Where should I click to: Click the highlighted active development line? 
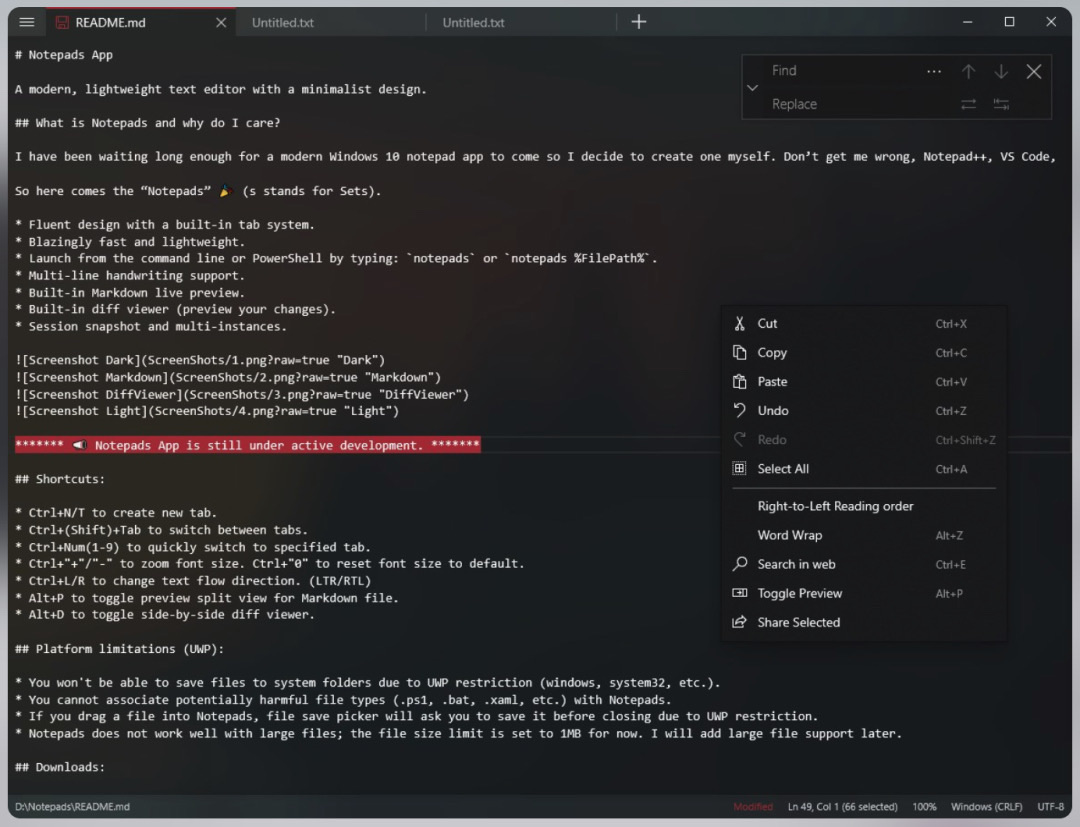(247, 445)
